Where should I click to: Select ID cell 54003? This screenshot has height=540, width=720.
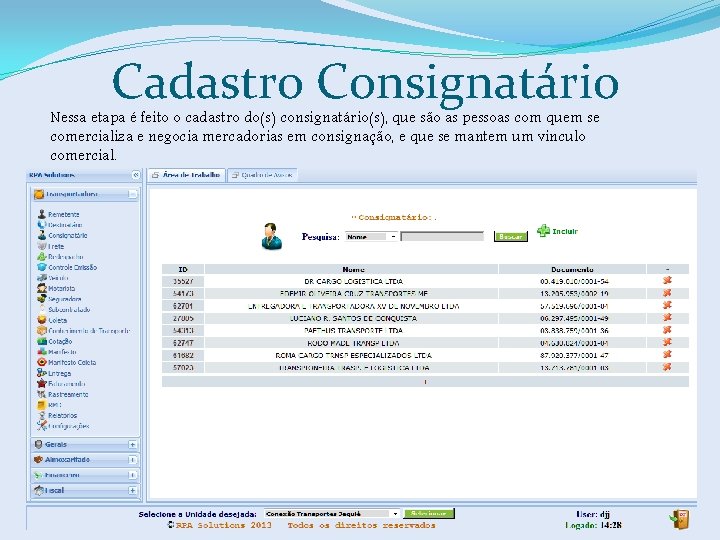pos(183,331)
